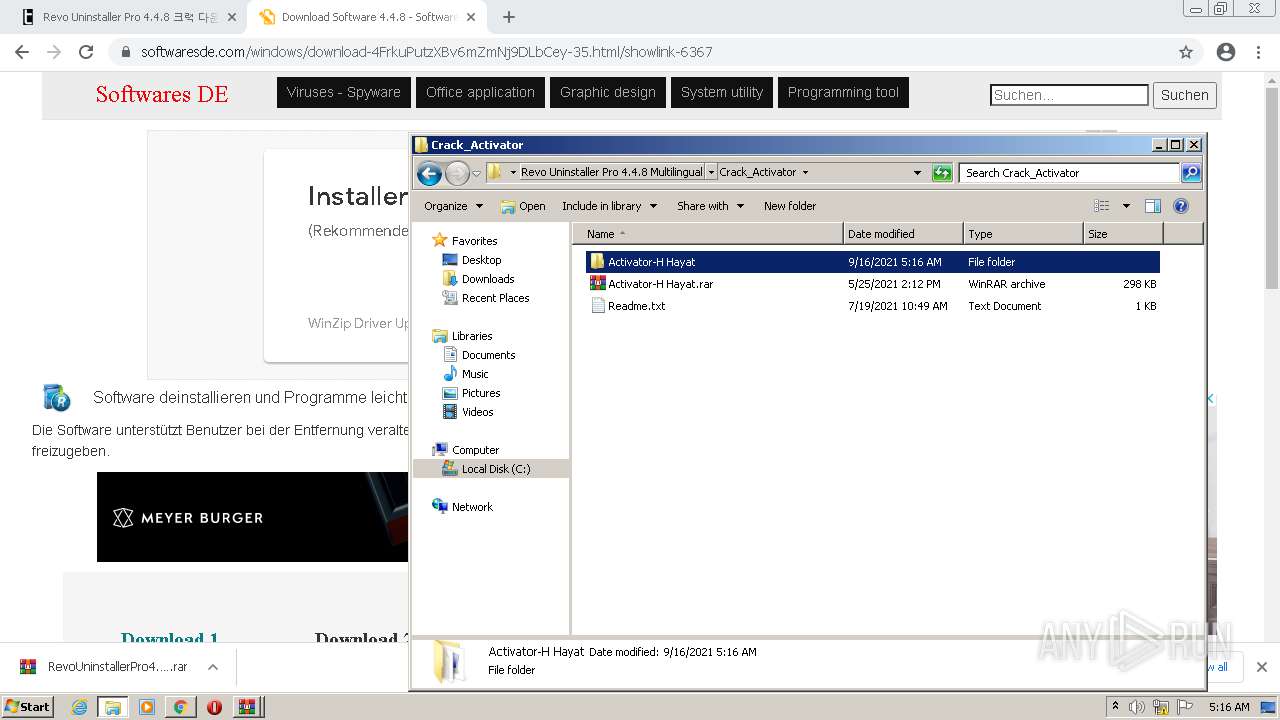Click the green refresh icon beside address bar
This screenshot has width=1280, height=720.
[x=942, y=173]
